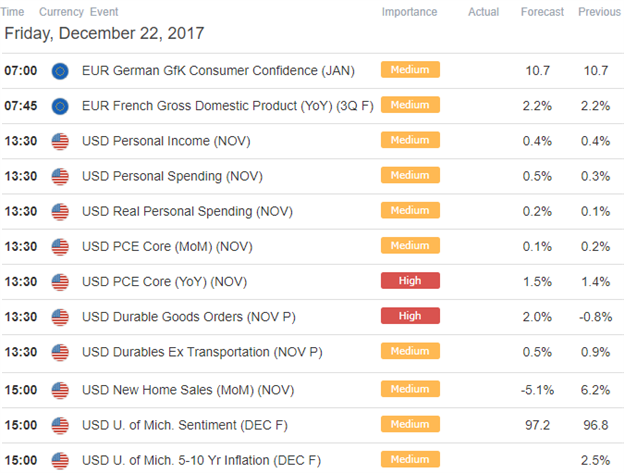Sort by the Previous column header
The image size is (624, 473).
(599, 12)
